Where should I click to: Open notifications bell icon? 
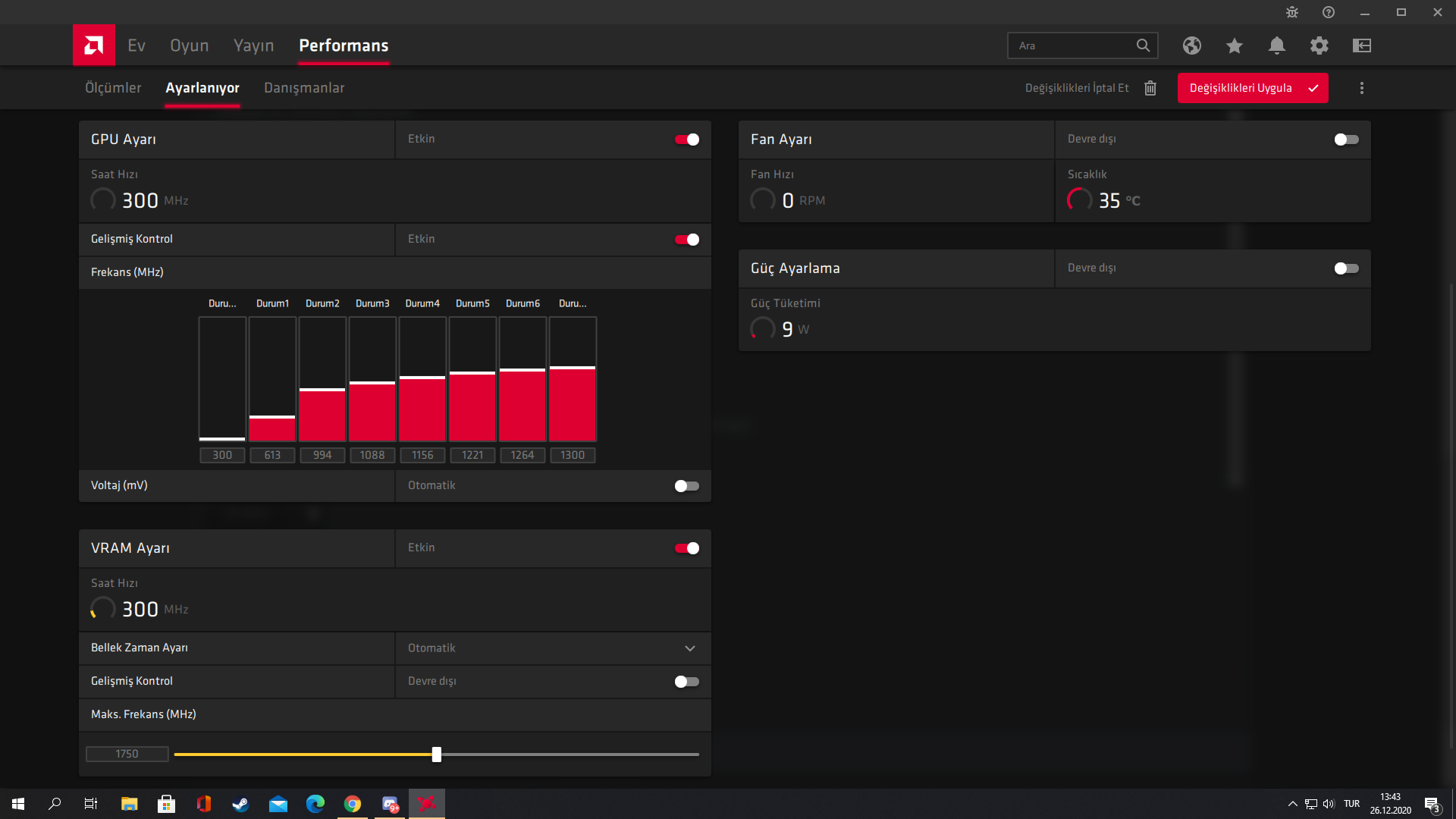[x=1277, y=45]
